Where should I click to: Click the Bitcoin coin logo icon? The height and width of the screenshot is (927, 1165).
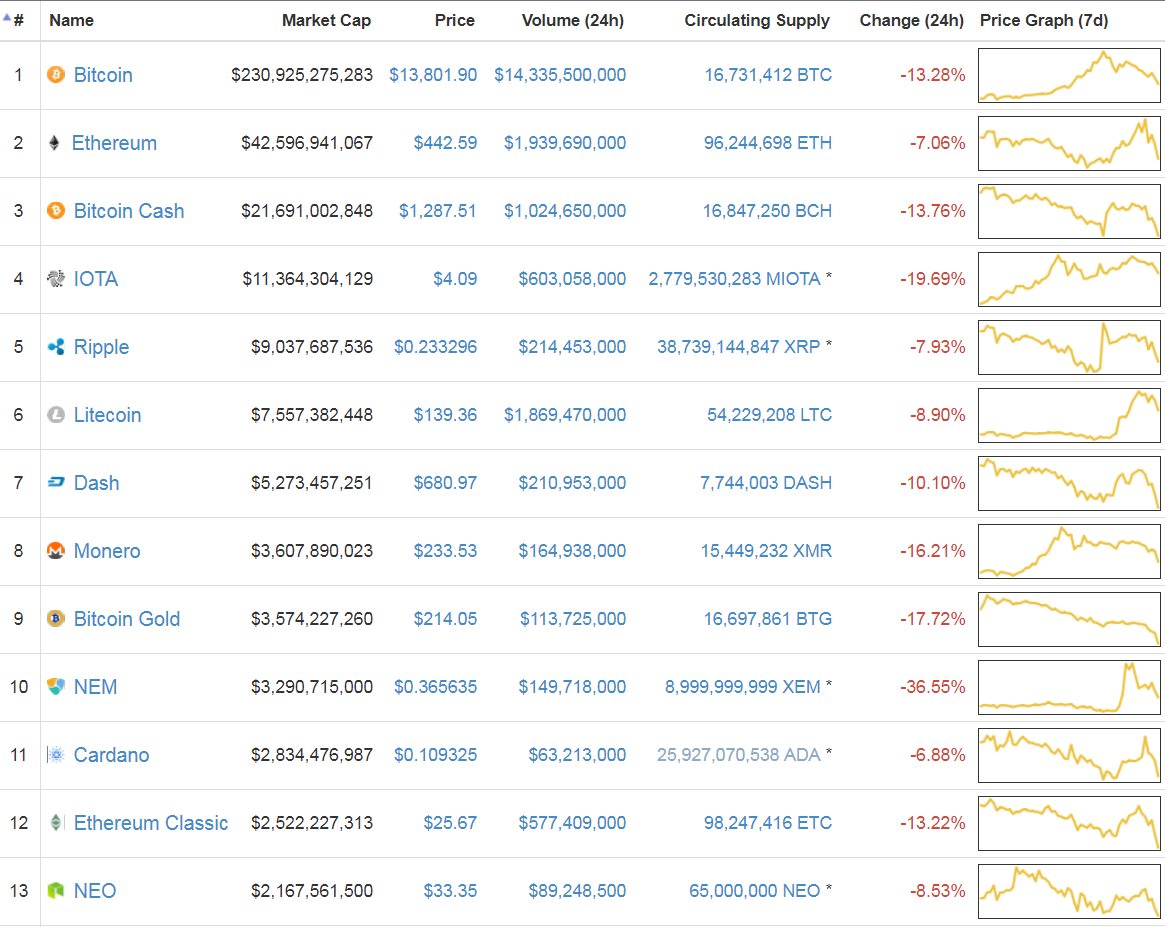point(56,74)
